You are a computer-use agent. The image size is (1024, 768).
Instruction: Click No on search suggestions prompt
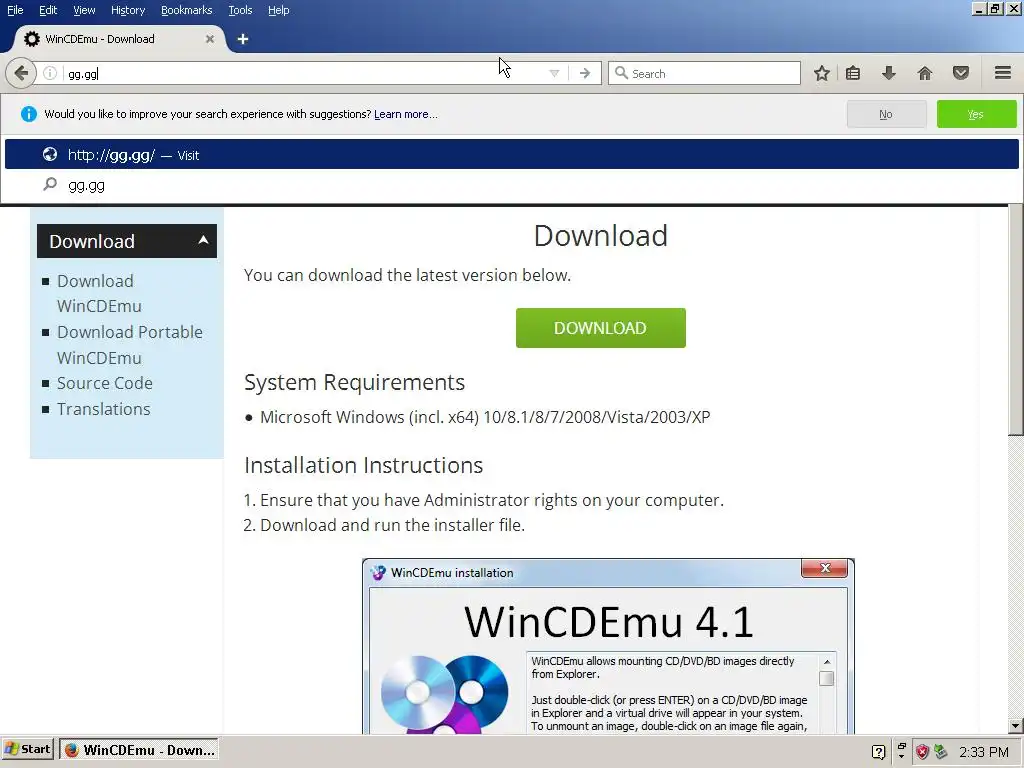coord(886,114)
